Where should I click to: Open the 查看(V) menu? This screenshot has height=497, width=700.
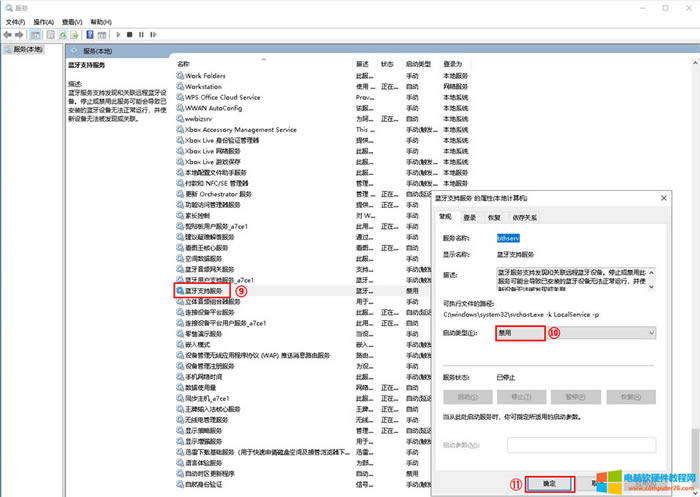pyautogui.click(x=71, y=21)
